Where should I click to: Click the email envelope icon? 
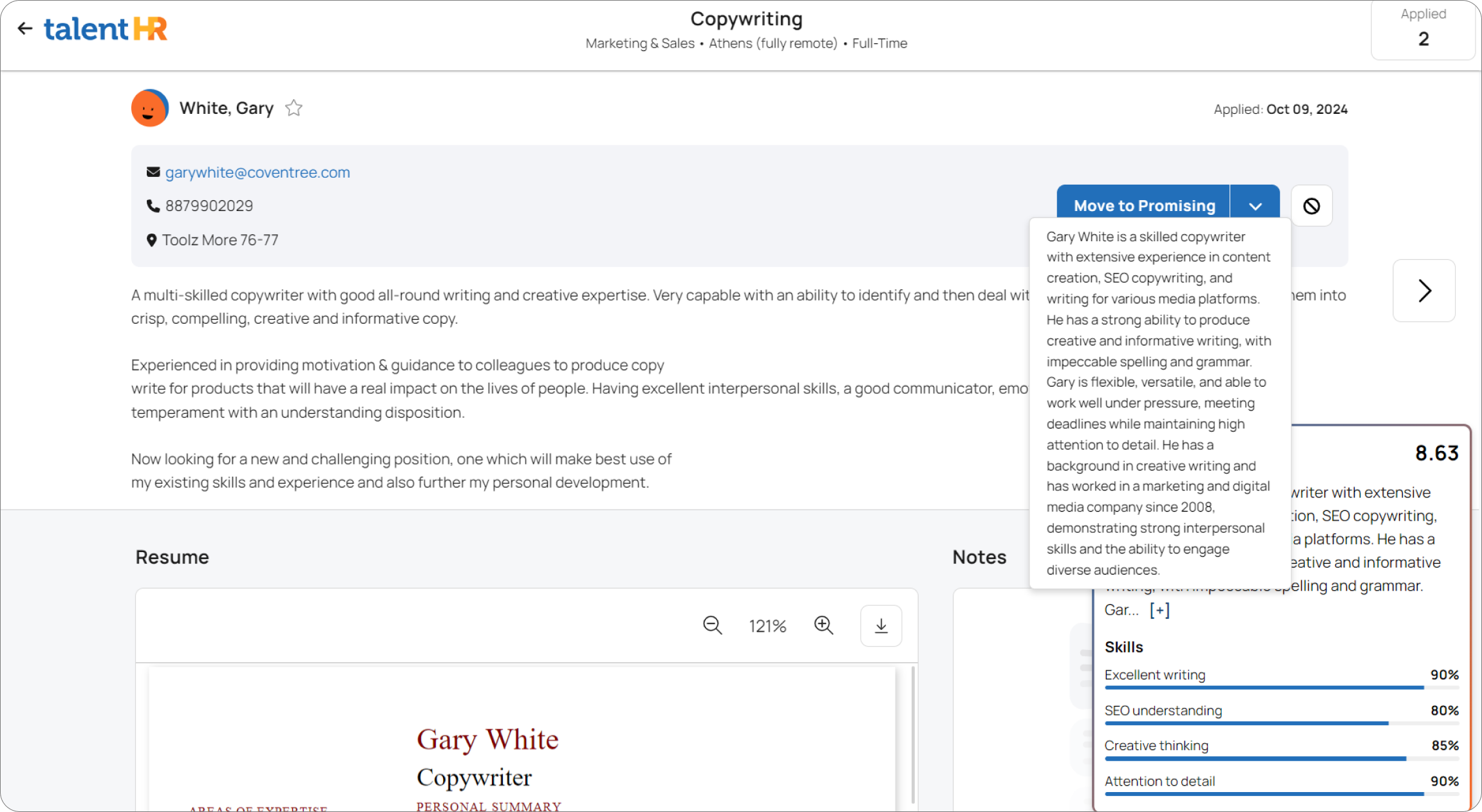(x=153, y=172)
